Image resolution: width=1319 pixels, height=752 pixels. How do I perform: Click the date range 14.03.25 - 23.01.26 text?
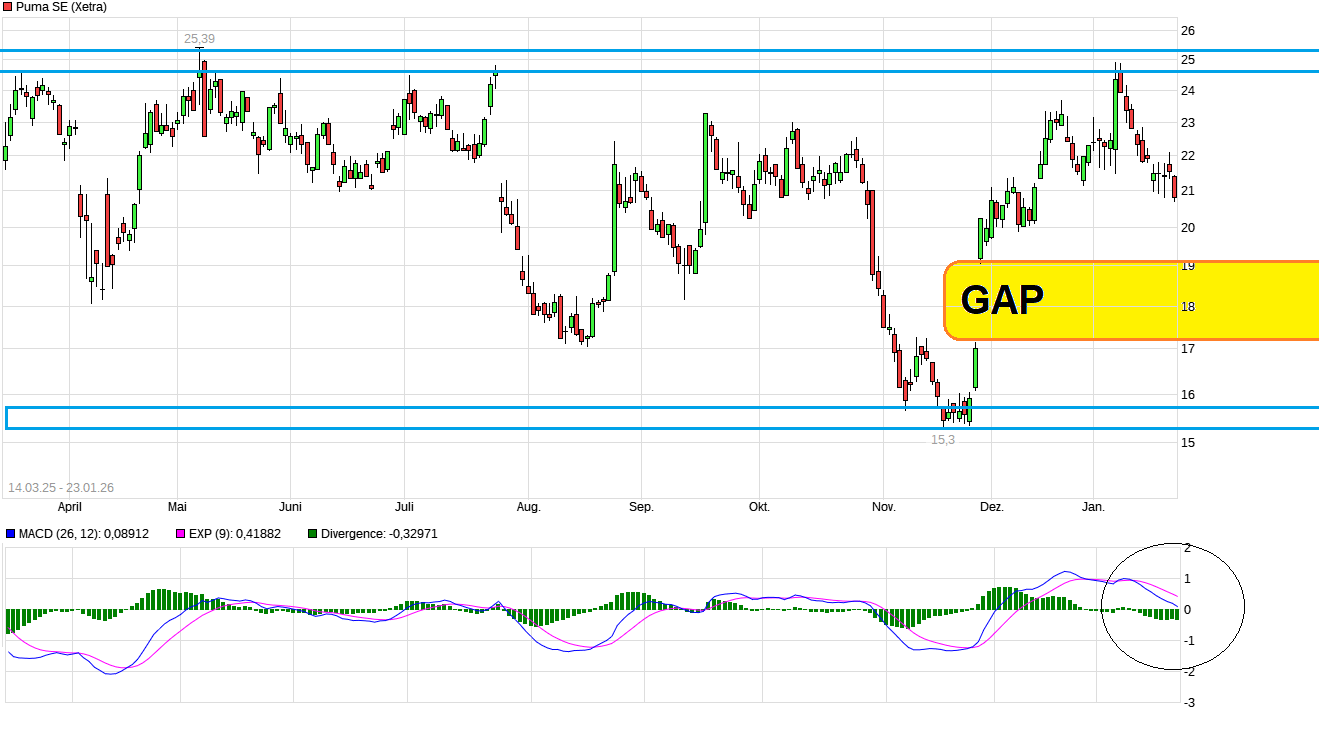(x=61, y=488)
